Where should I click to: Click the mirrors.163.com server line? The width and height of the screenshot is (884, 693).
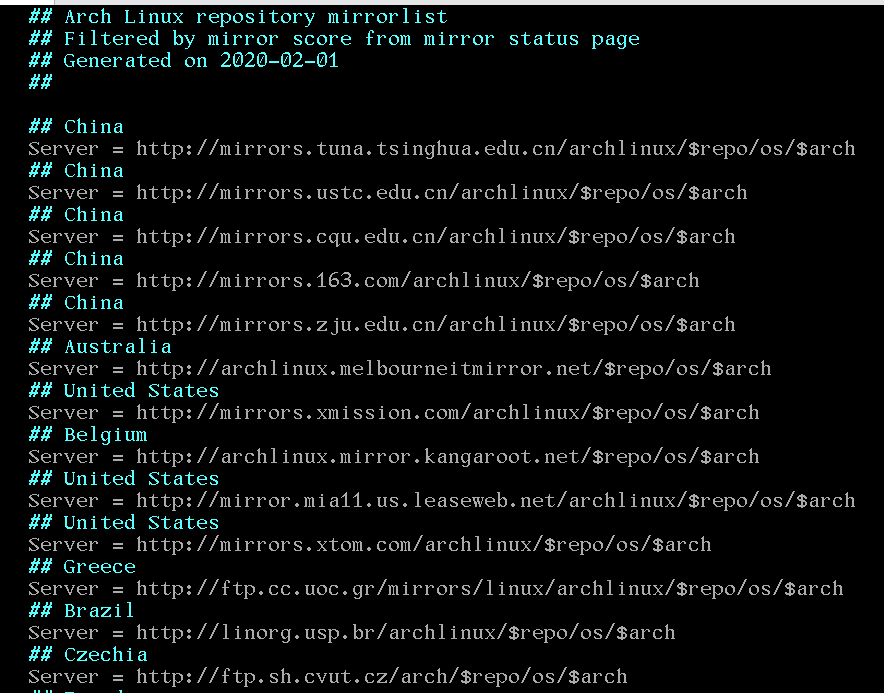(x=364, y=281)
